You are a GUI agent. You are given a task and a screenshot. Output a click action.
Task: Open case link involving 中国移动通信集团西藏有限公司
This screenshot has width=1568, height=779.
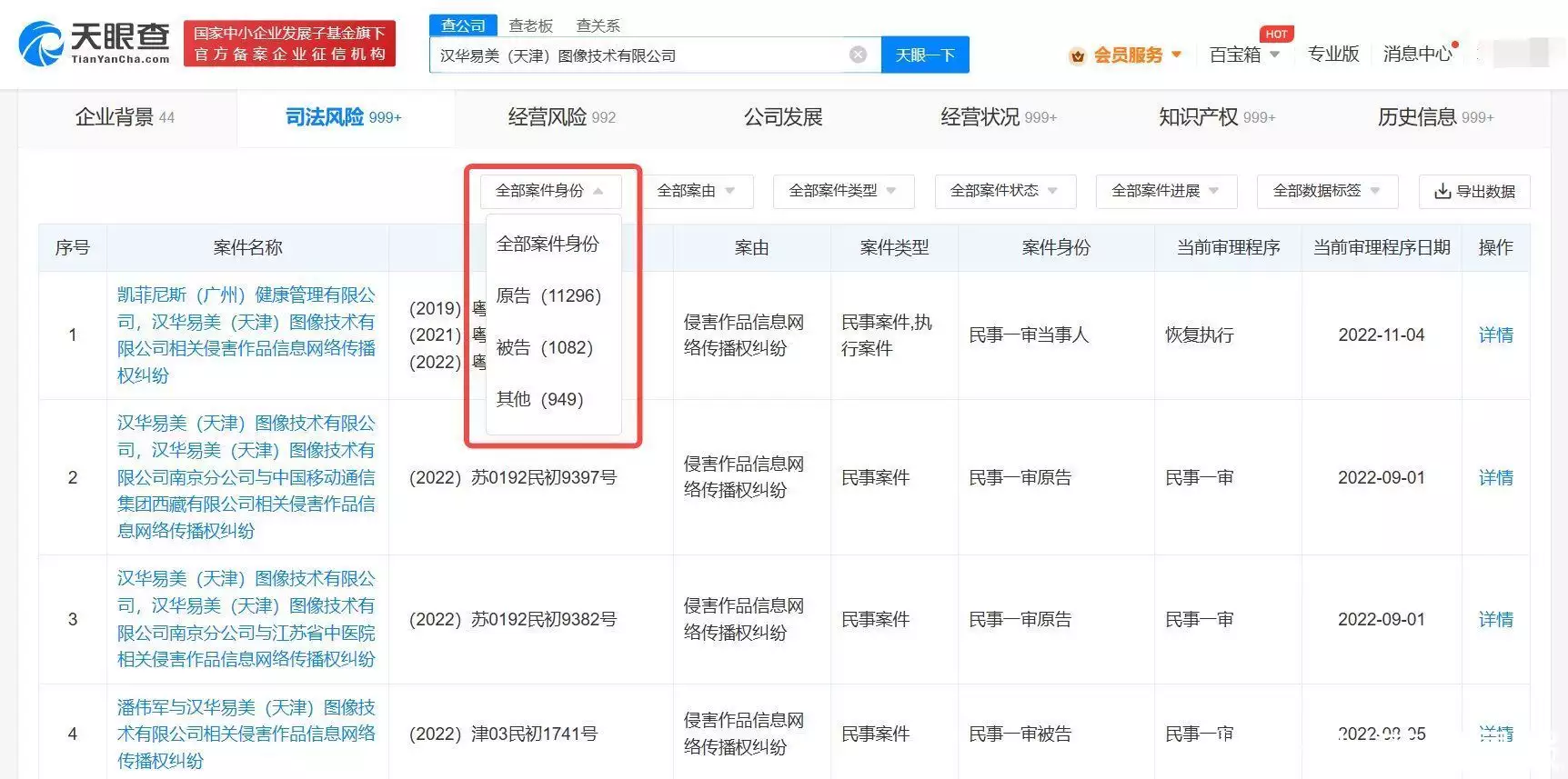tap(246, 477)
